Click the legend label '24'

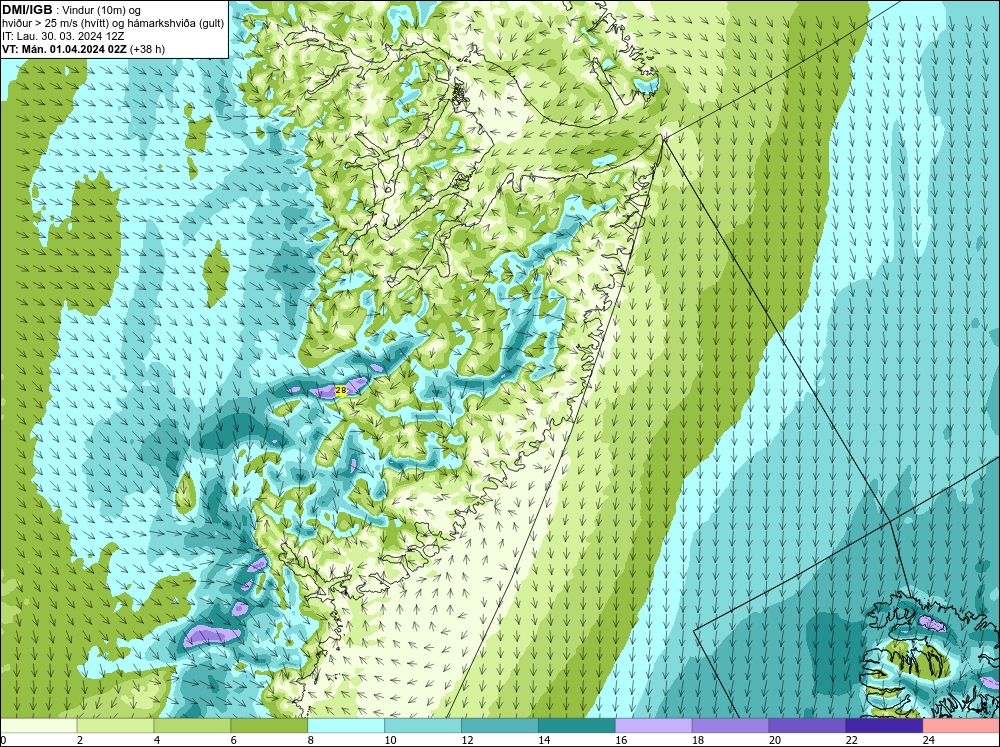click(x=929, y=740)
